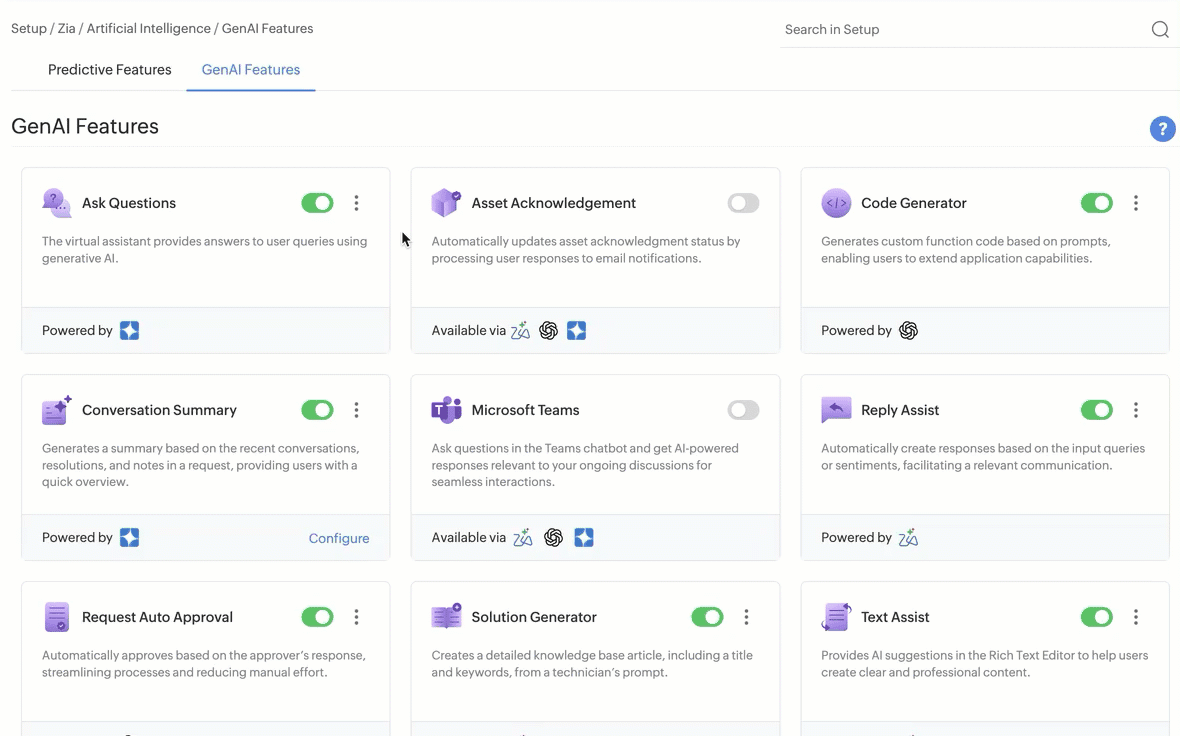Click the Asset Acknowledgement cube icon
Image resolution: width=1180 pixels, height=736 pixels.
[x=445, y=203]
